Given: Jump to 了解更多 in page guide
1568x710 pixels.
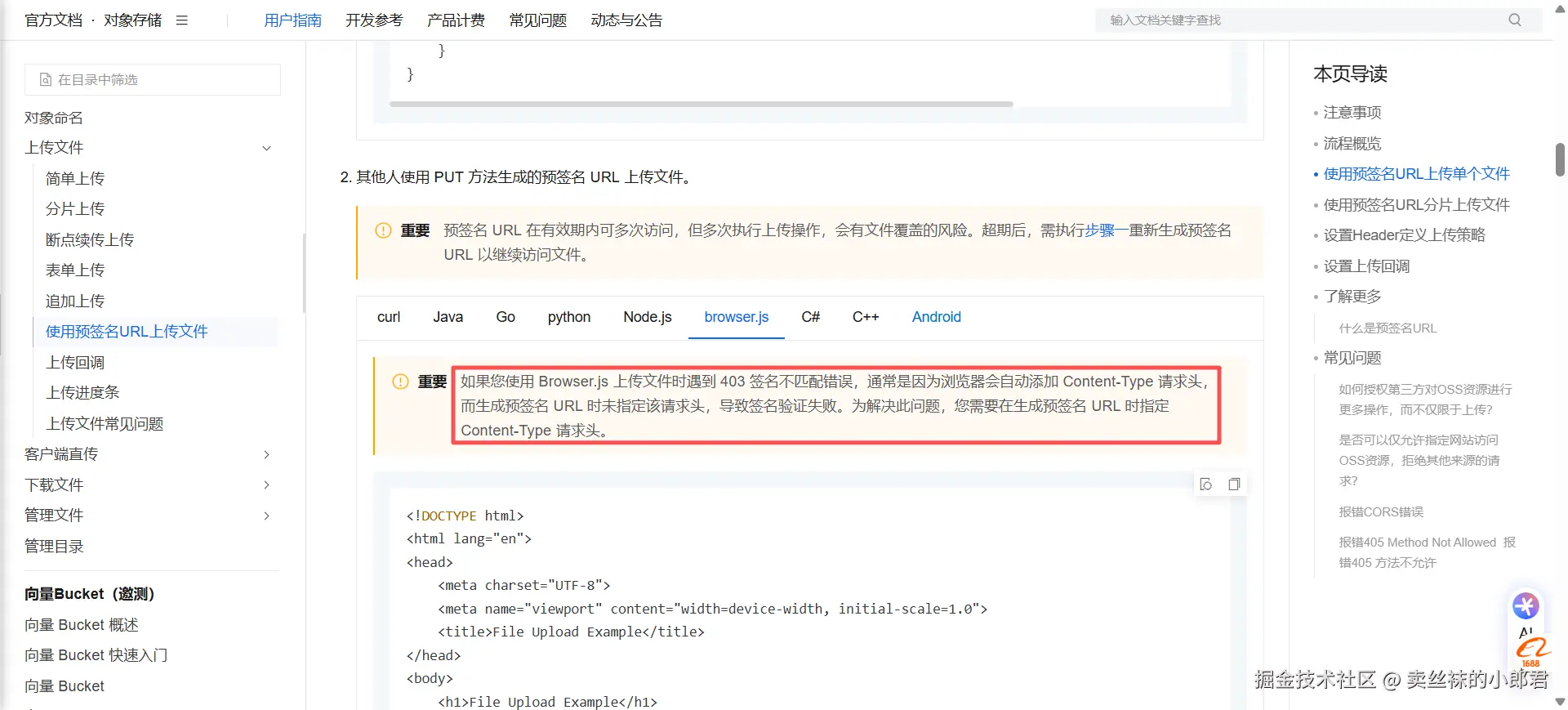Looking at the screenshot, I should click(1352, 297).
